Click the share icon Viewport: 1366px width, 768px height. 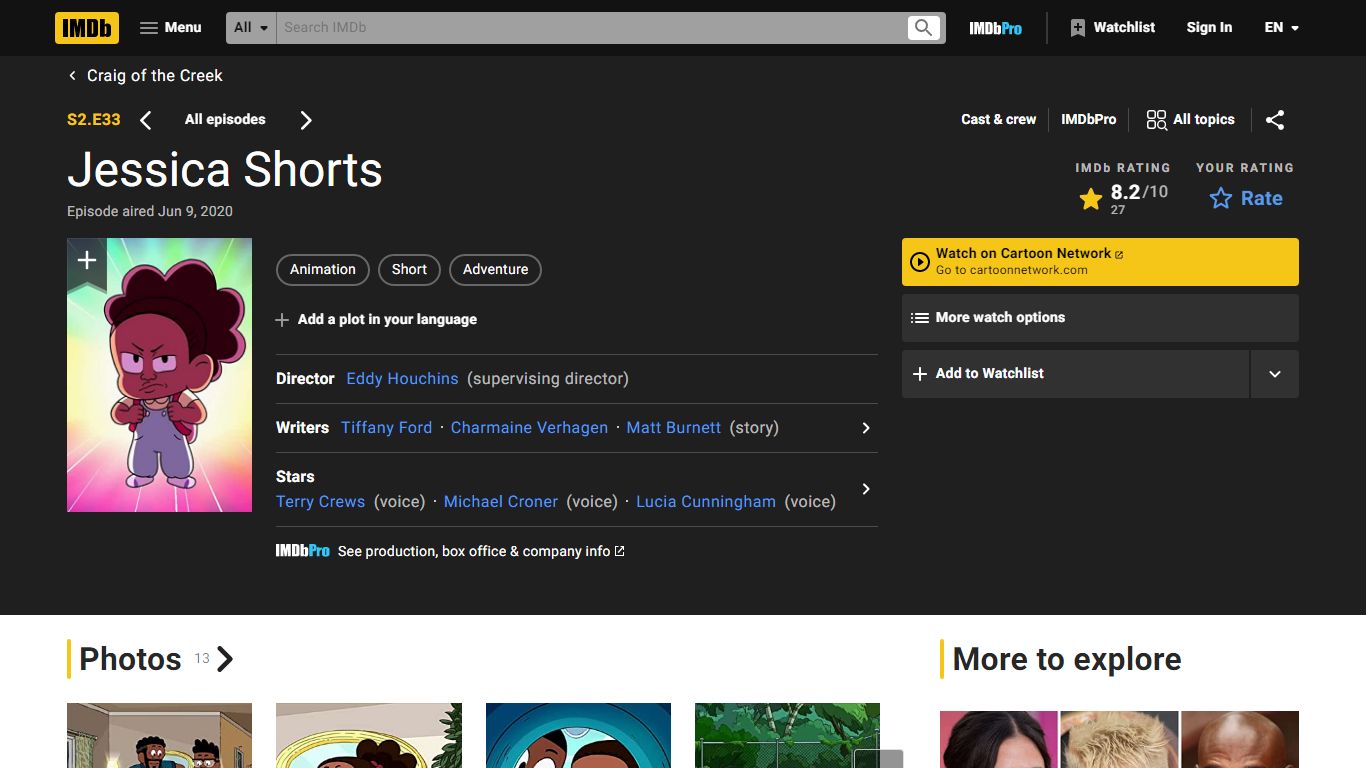click(1275, 120)
